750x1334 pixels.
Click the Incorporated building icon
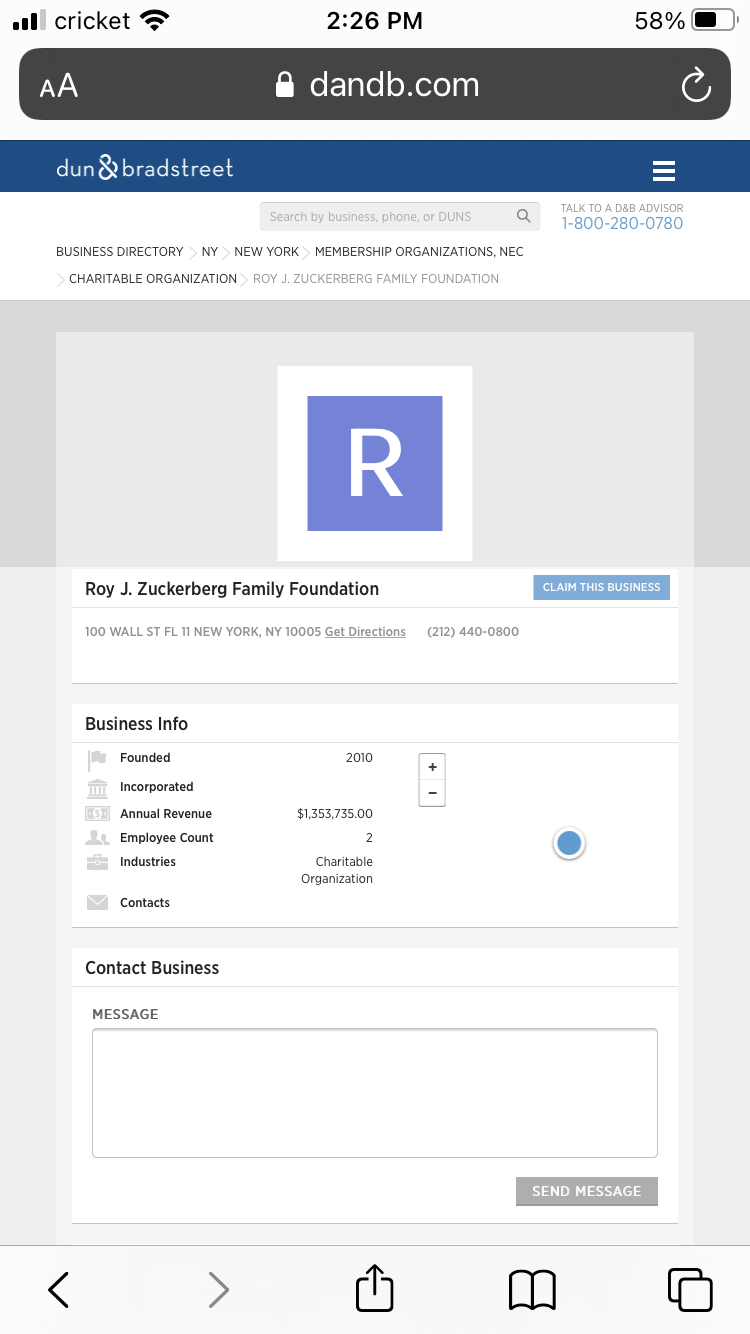pyautogui.click(x=97, y=787)
